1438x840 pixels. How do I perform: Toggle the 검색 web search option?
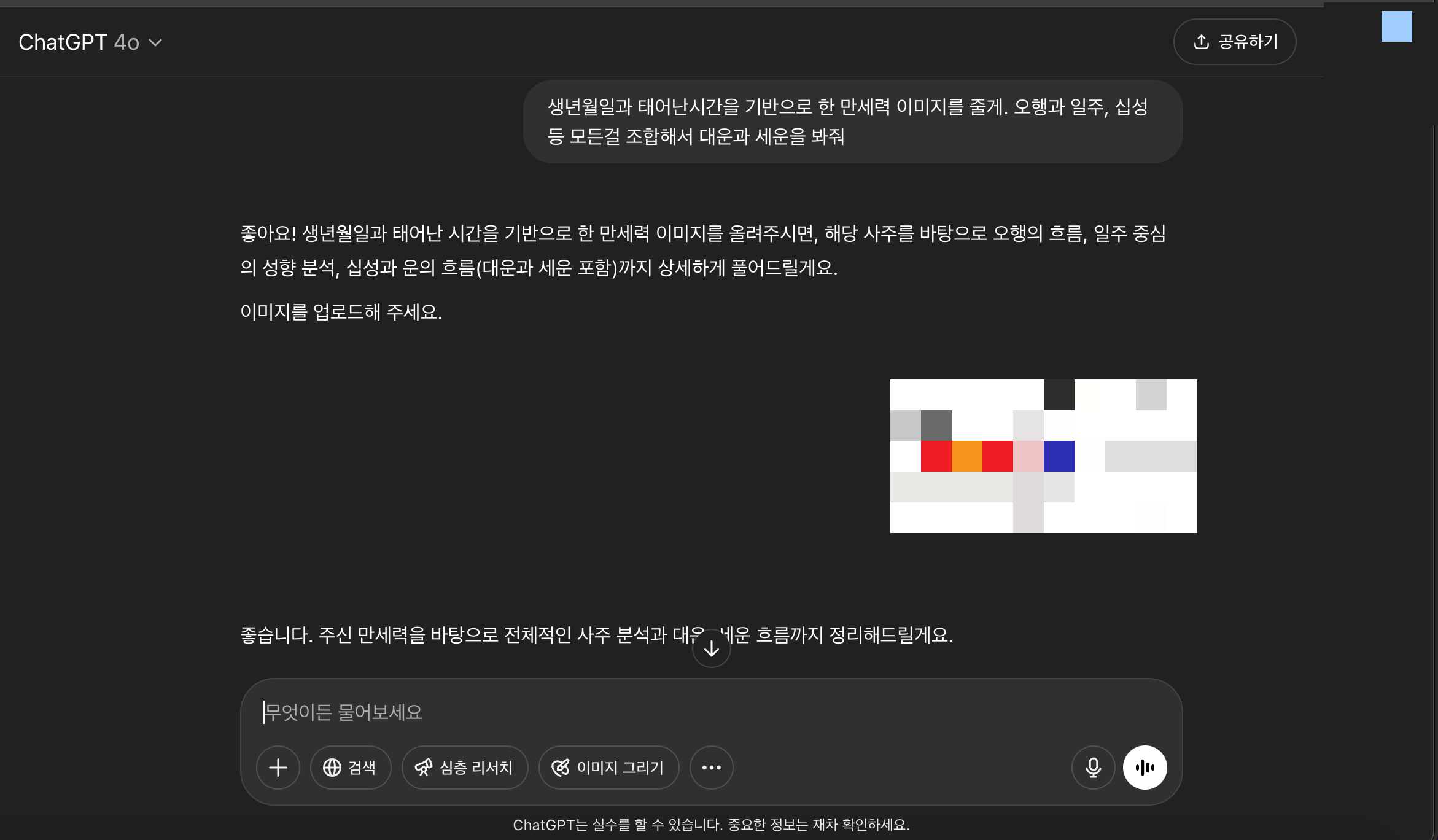click(x=351, y=768)
